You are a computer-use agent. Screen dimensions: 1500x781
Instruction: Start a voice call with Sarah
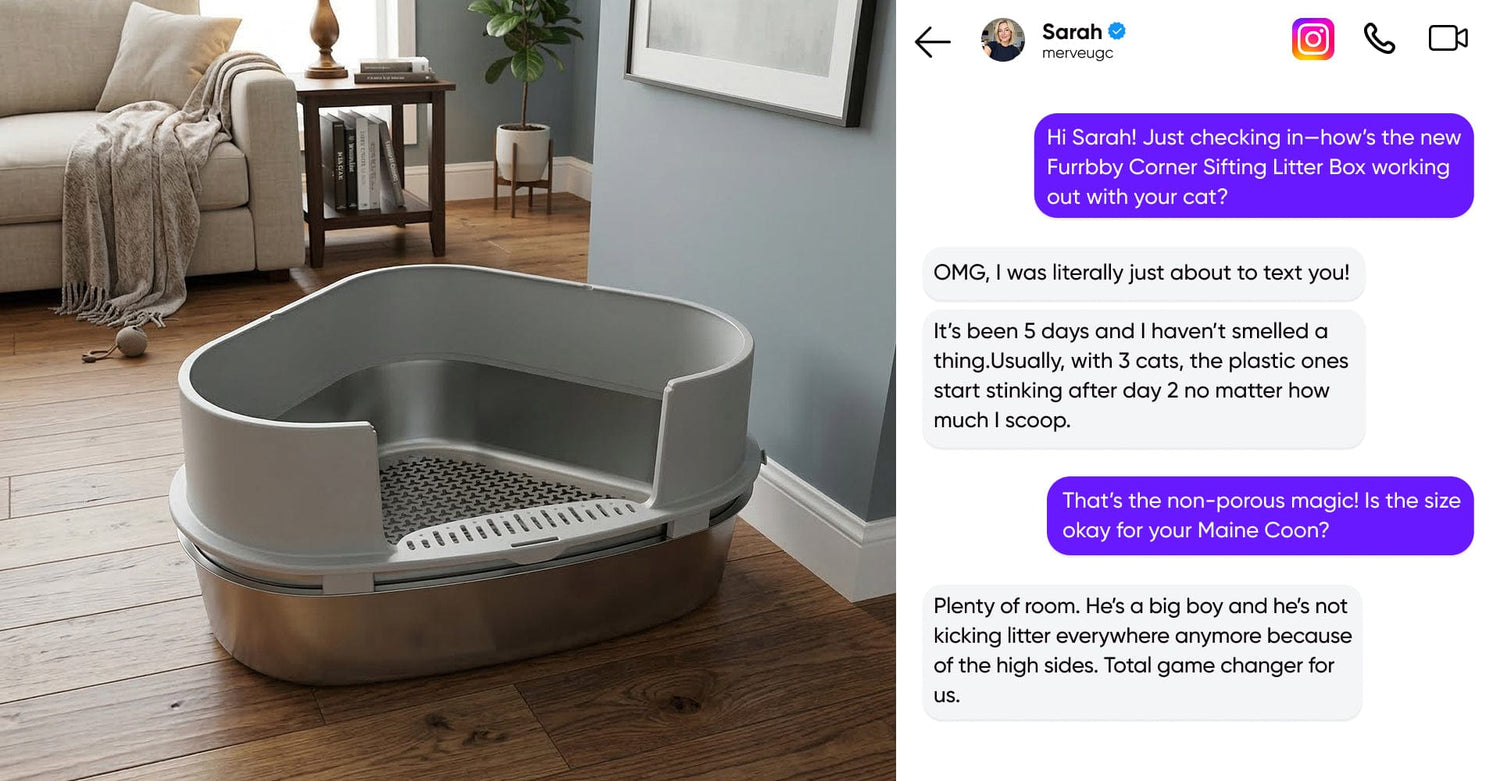click(1379, 39)
